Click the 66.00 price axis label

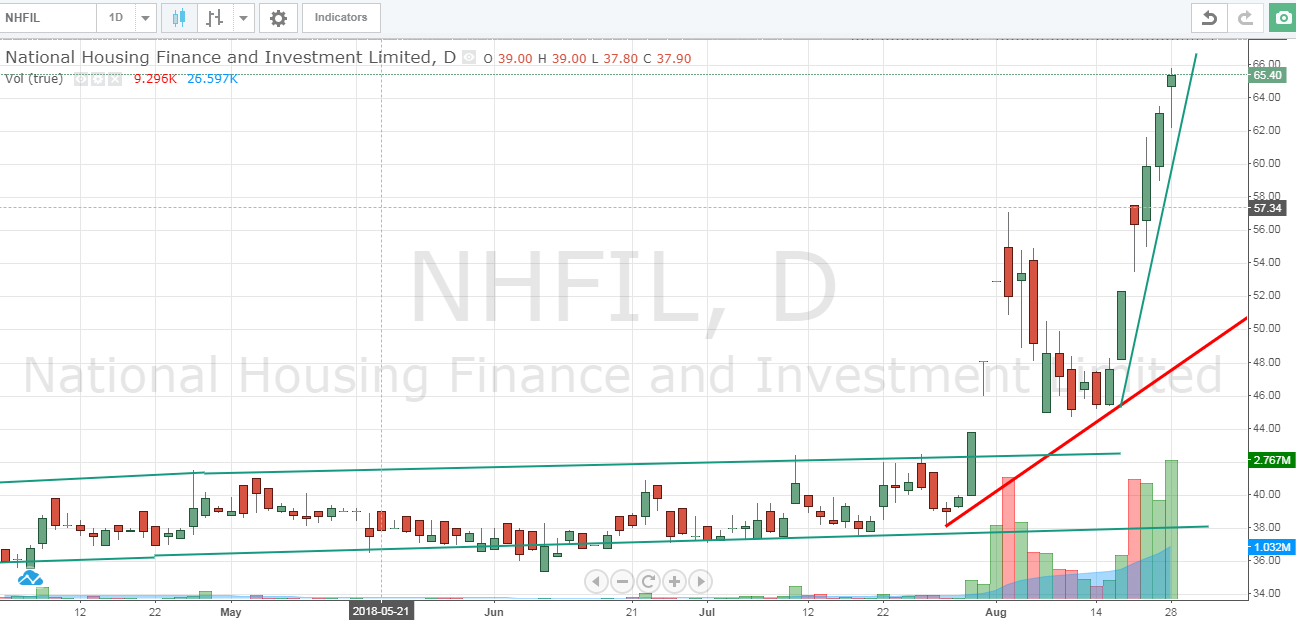tap(1267, 64)
